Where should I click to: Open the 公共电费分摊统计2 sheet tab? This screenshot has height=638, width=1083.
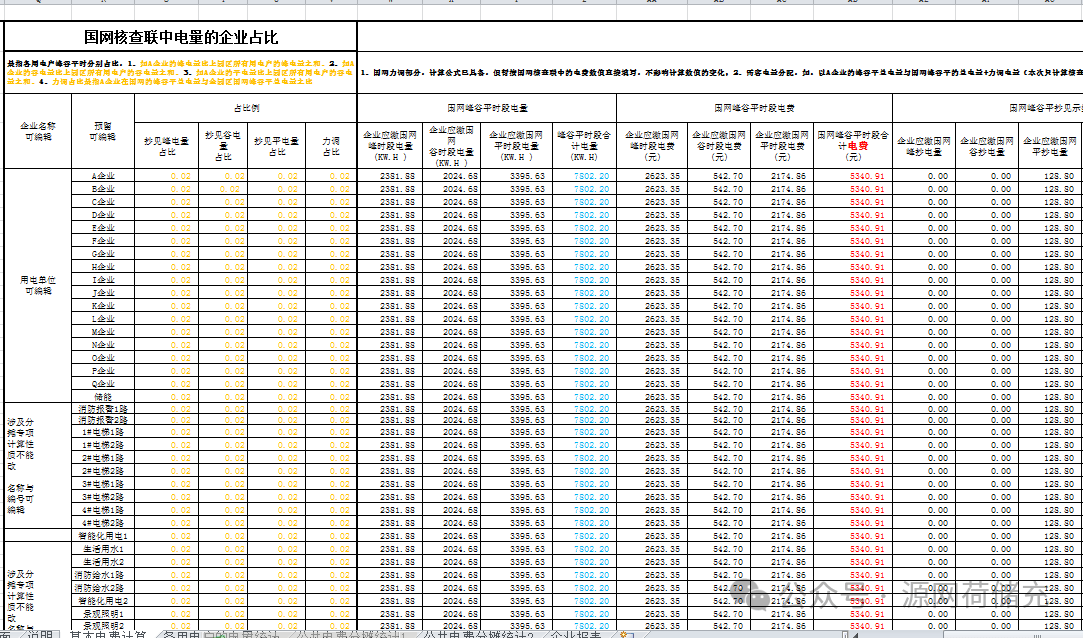tap(476, 634)
